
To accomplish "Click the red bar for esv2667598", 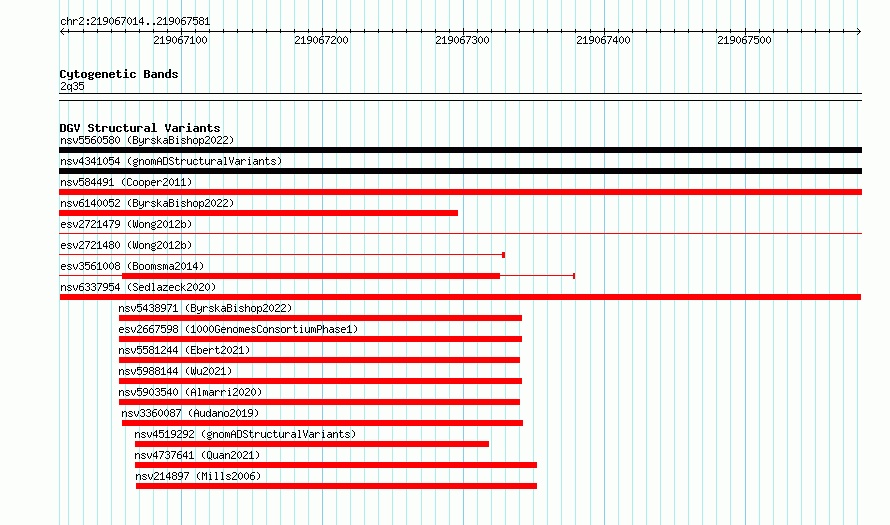I will [x=320, y=339].
